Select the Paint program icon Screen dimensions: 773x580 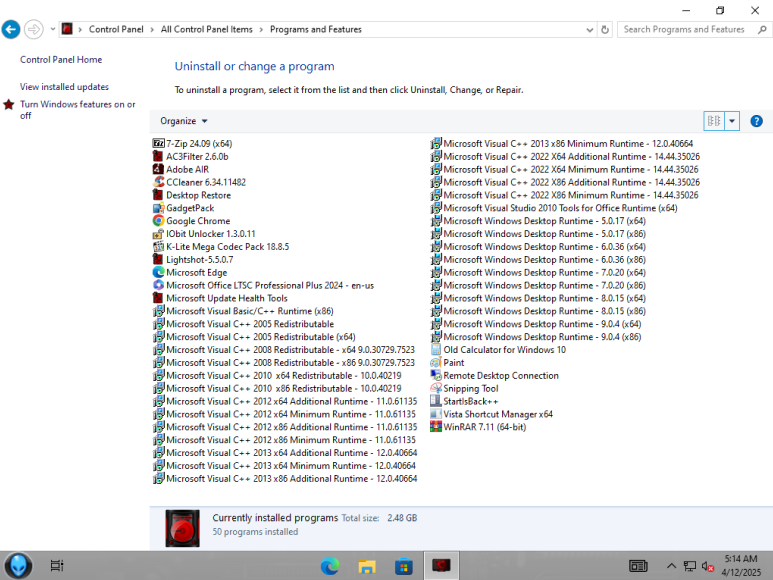[436, 362]
